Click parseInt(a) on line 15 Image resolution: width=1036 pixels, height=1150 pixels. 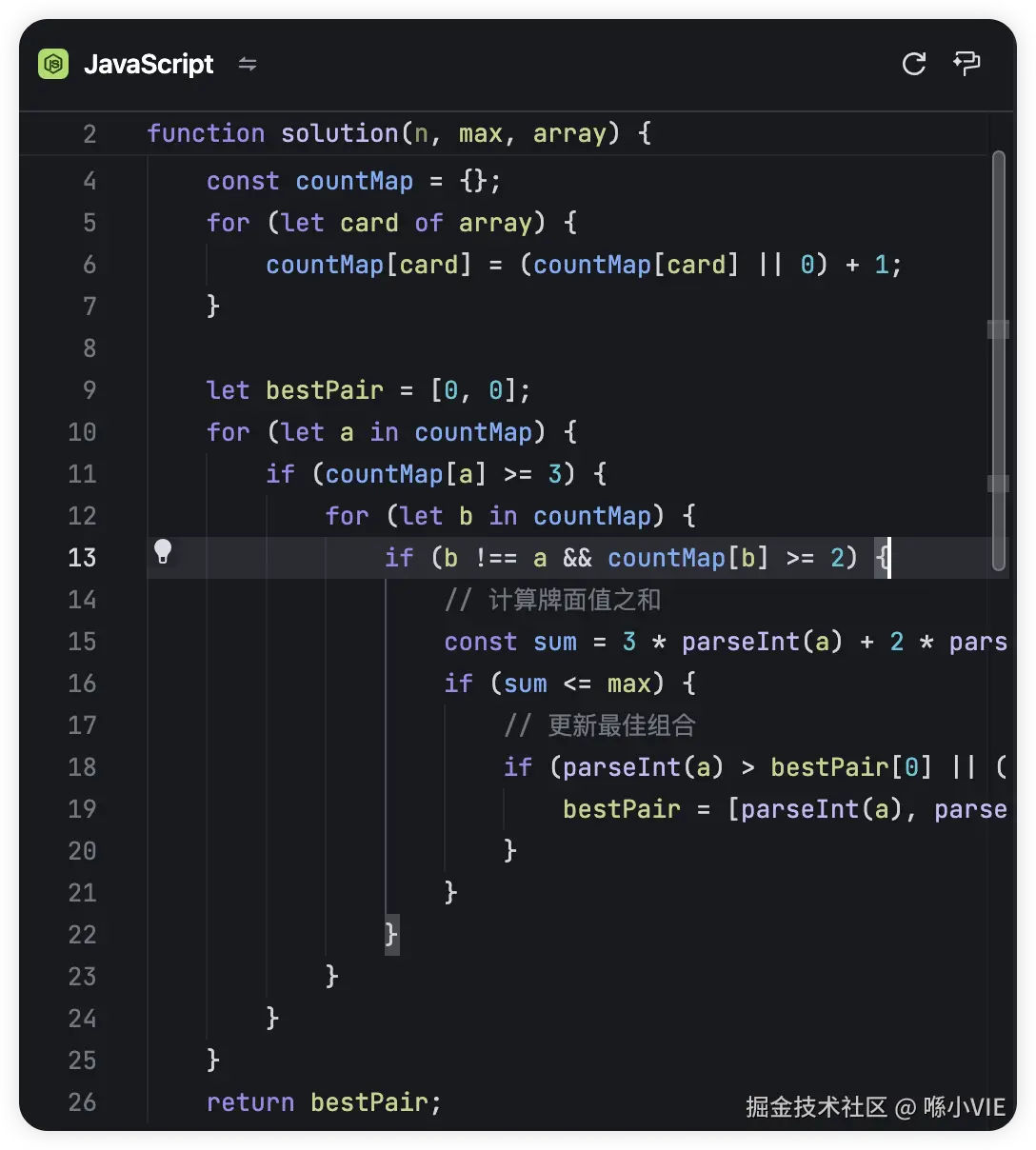click(762, 642)
